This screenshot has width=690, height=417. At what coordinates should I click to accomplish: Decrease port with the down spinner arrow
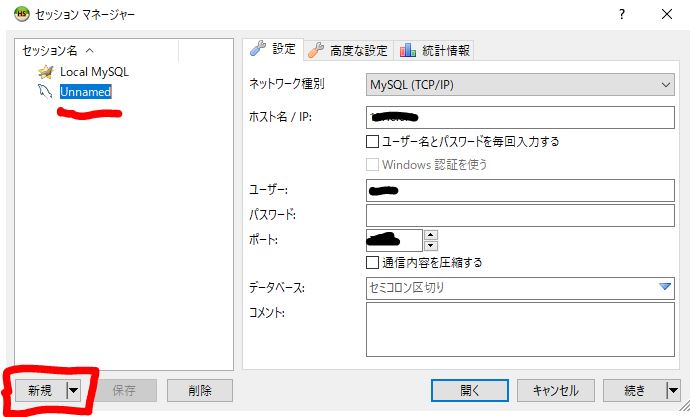430,245
